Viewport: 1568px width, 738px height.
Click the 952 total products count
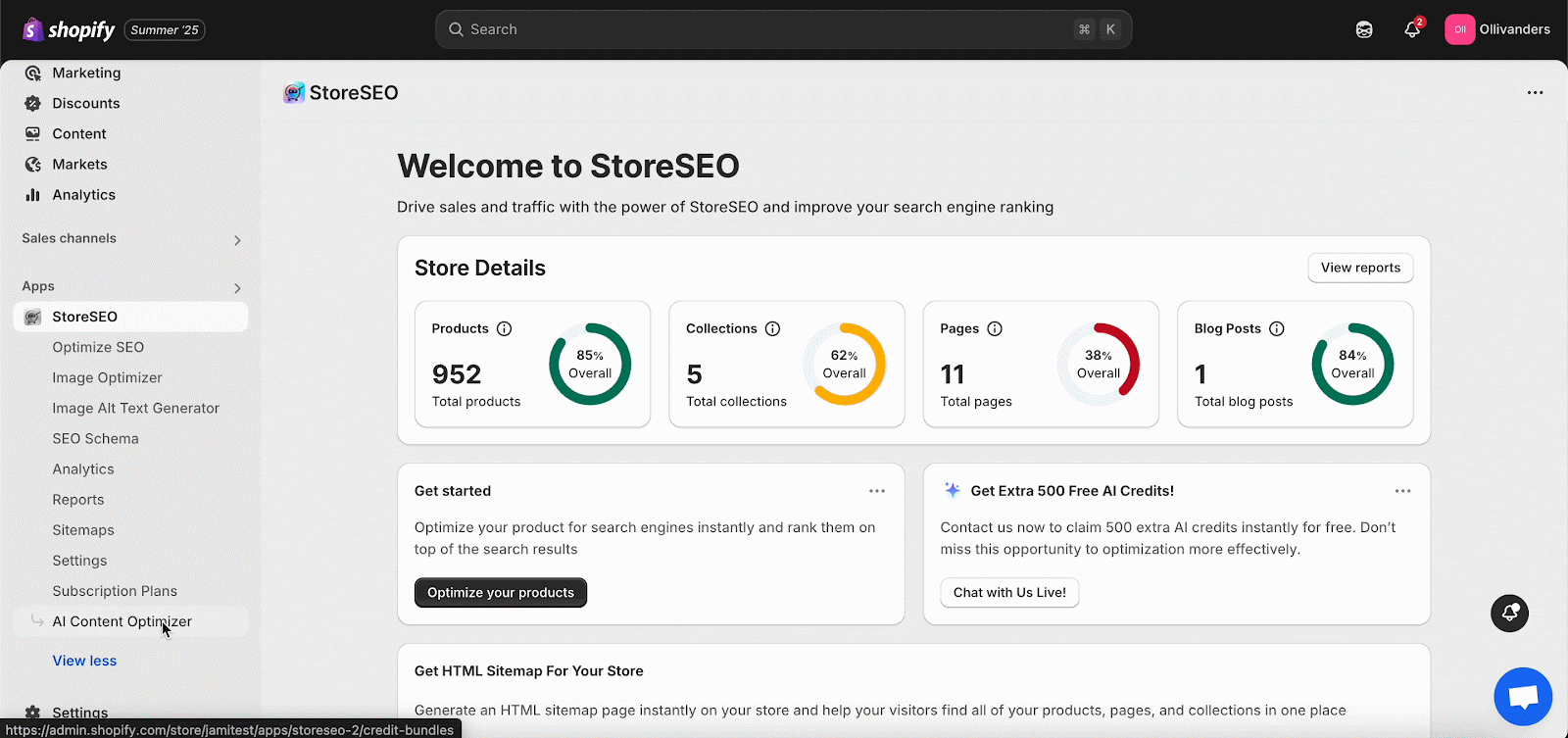[x=457, y=374]
